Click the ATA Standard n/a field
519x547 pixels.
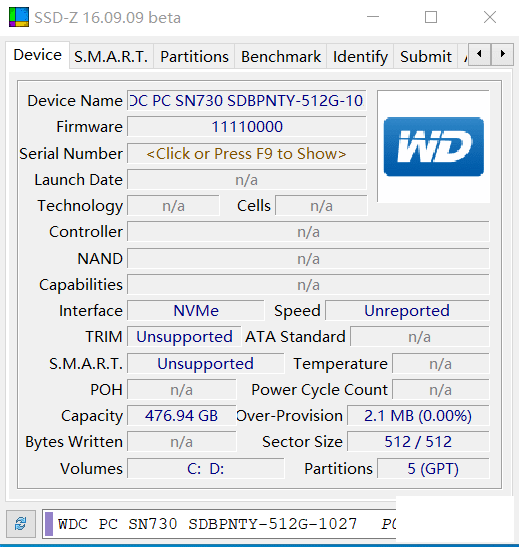coord(420,337)
